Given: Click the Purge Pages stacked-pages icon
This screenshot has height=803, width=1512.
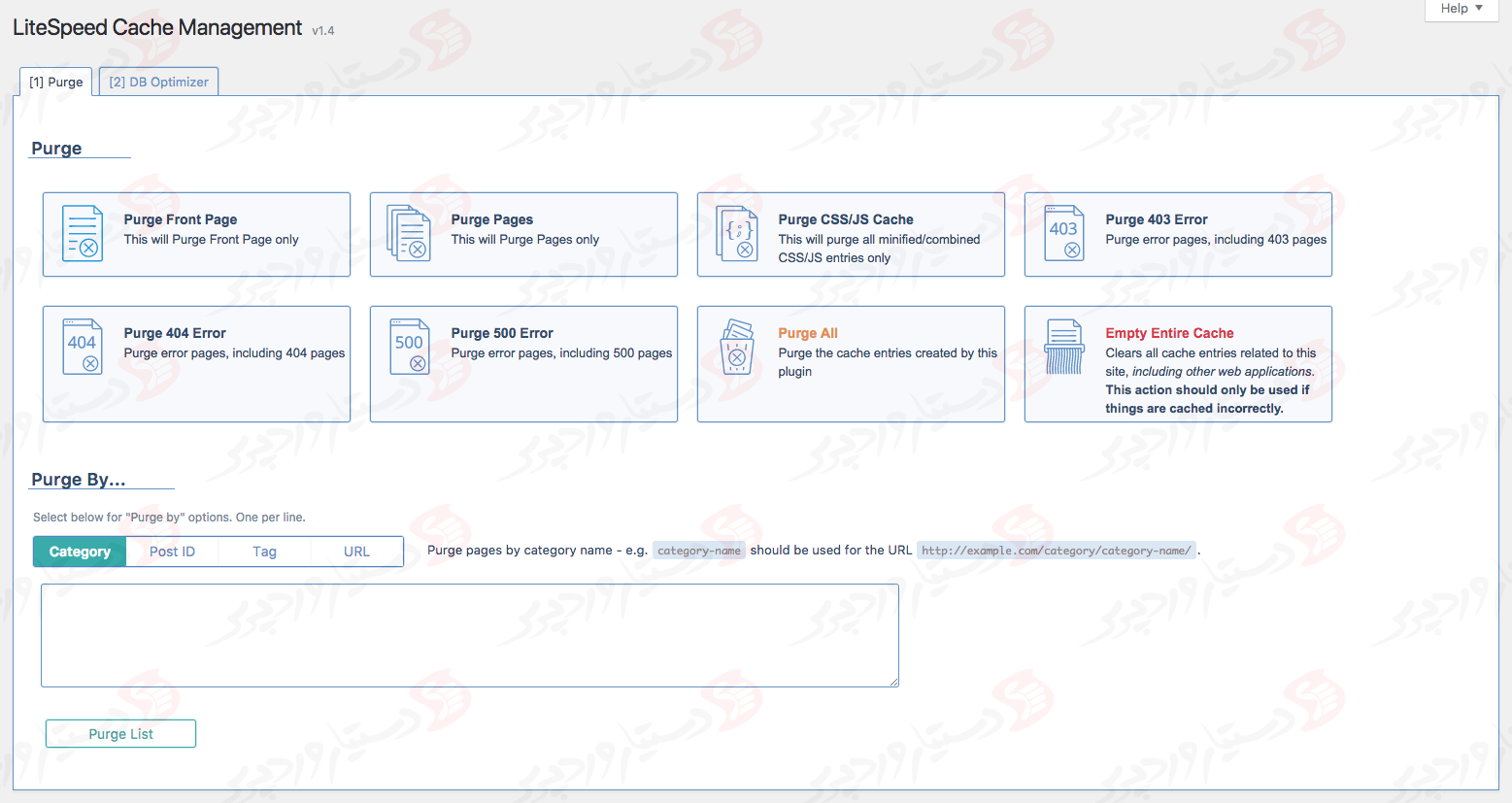Looking at the screenshot, I should (409, 233).
